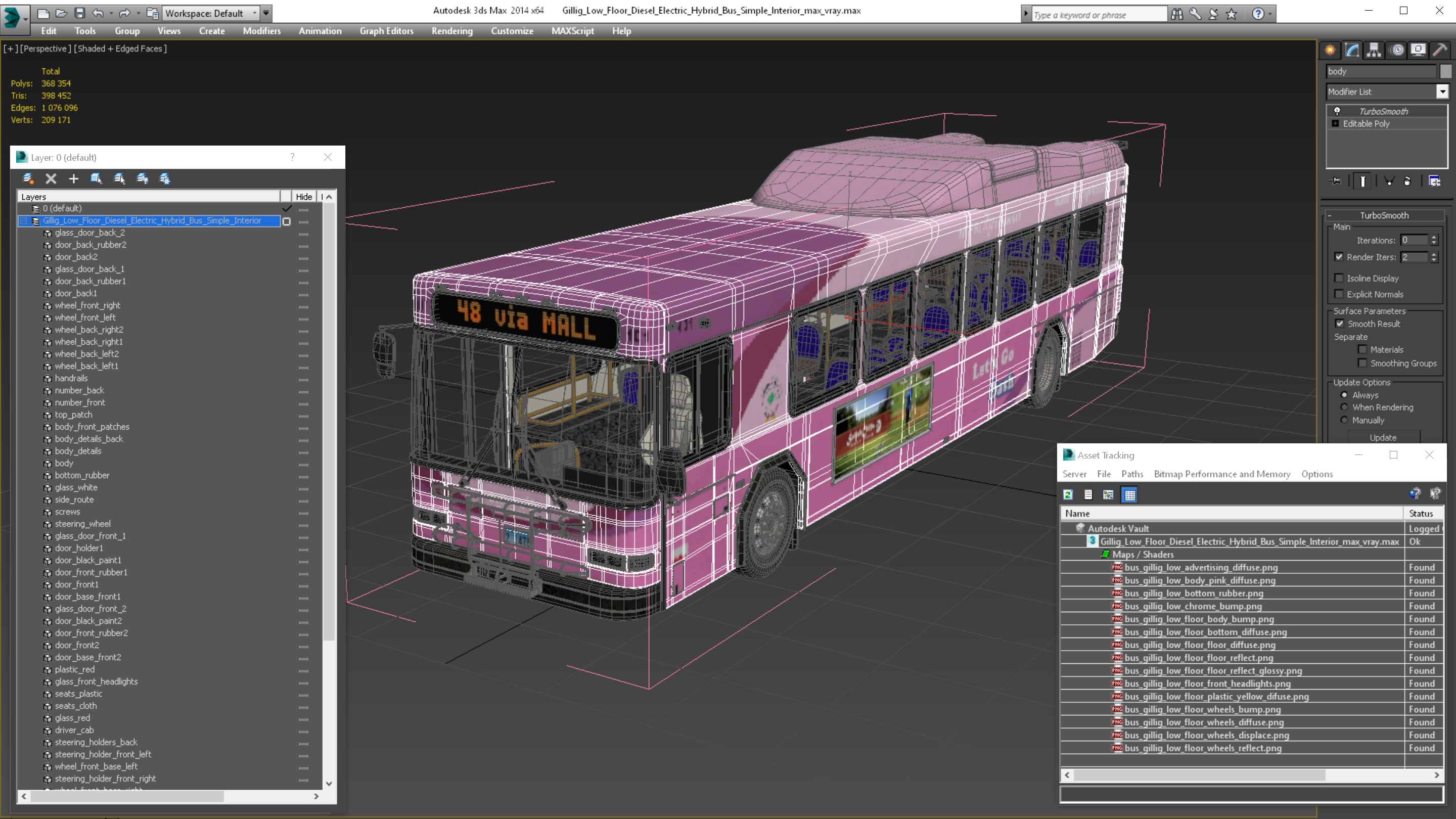Open the Hierarchy command panel tab
1456x819 pixels.
click(x=1374, y=51)
